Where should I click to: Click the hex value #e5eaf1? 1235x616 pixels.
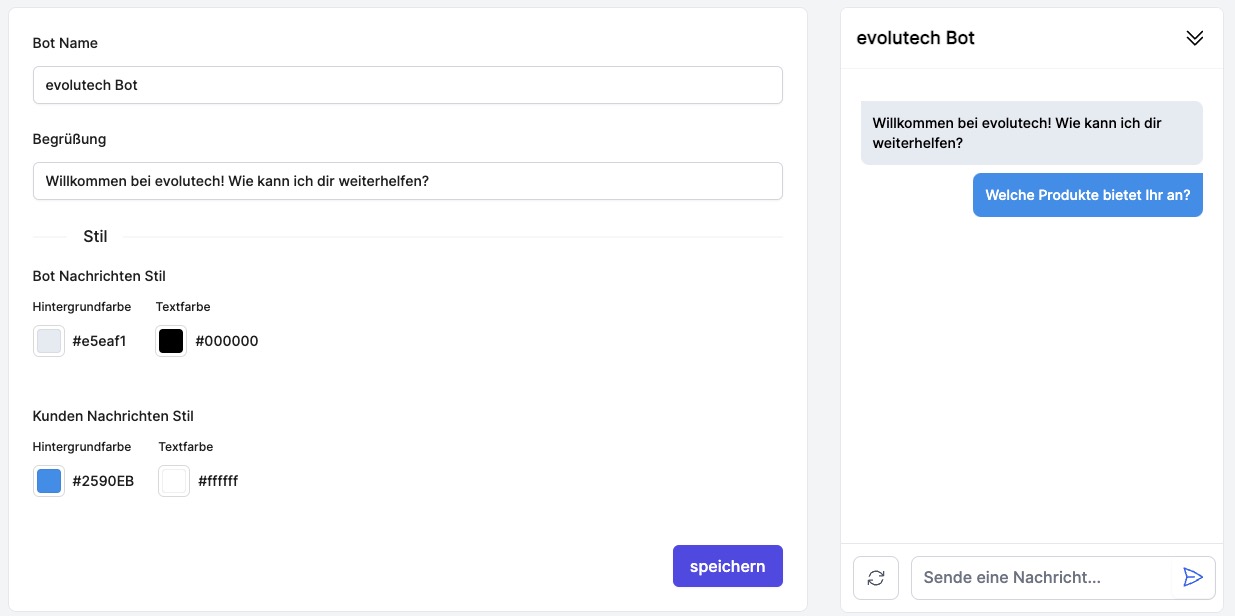pos(100,341)
